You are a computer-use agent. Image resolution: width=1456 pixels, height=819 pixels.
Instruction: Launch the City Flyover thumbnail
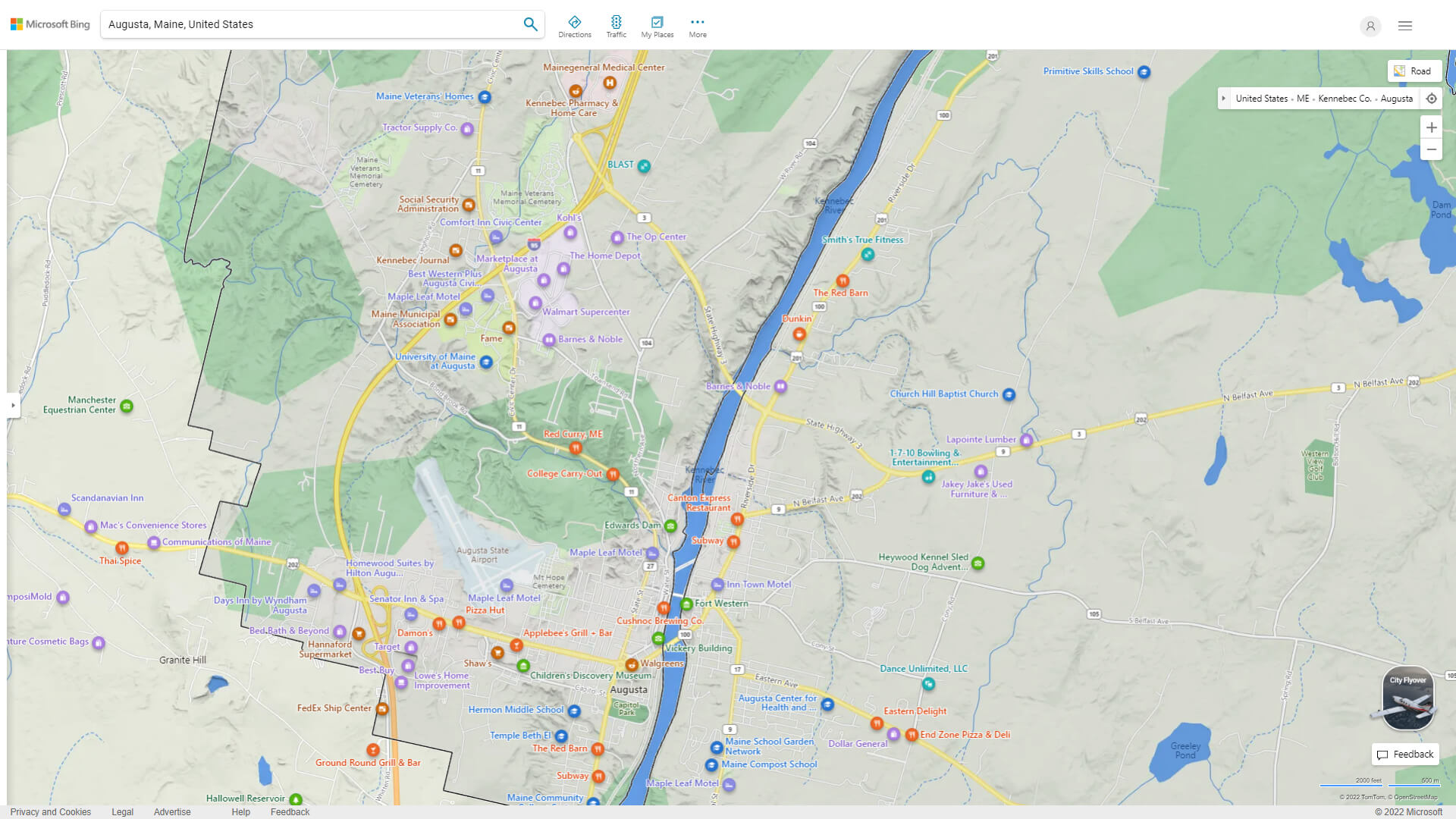1407,698
